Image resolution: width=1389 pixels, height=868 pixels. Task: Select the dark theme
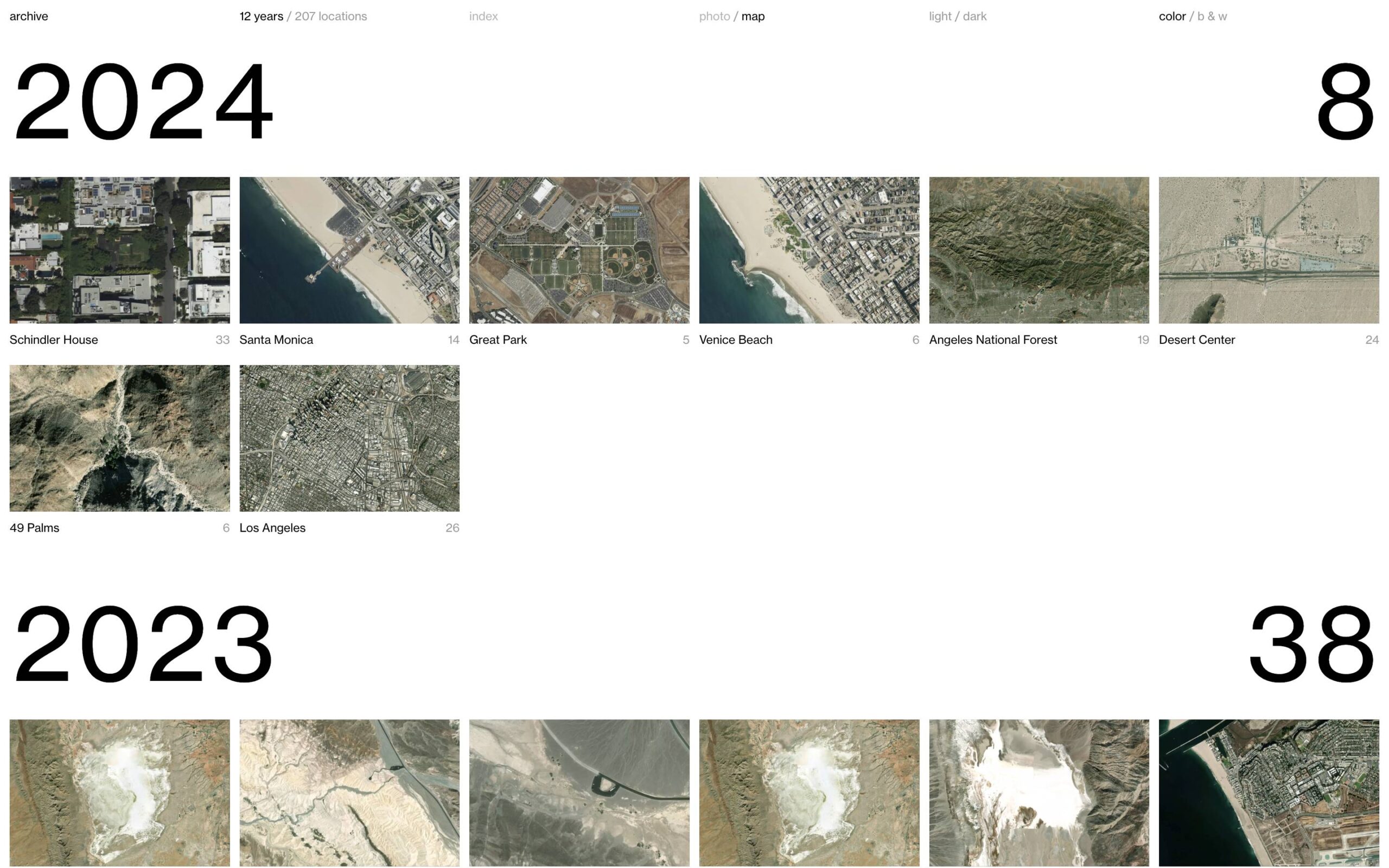click(x=974, y=16)
